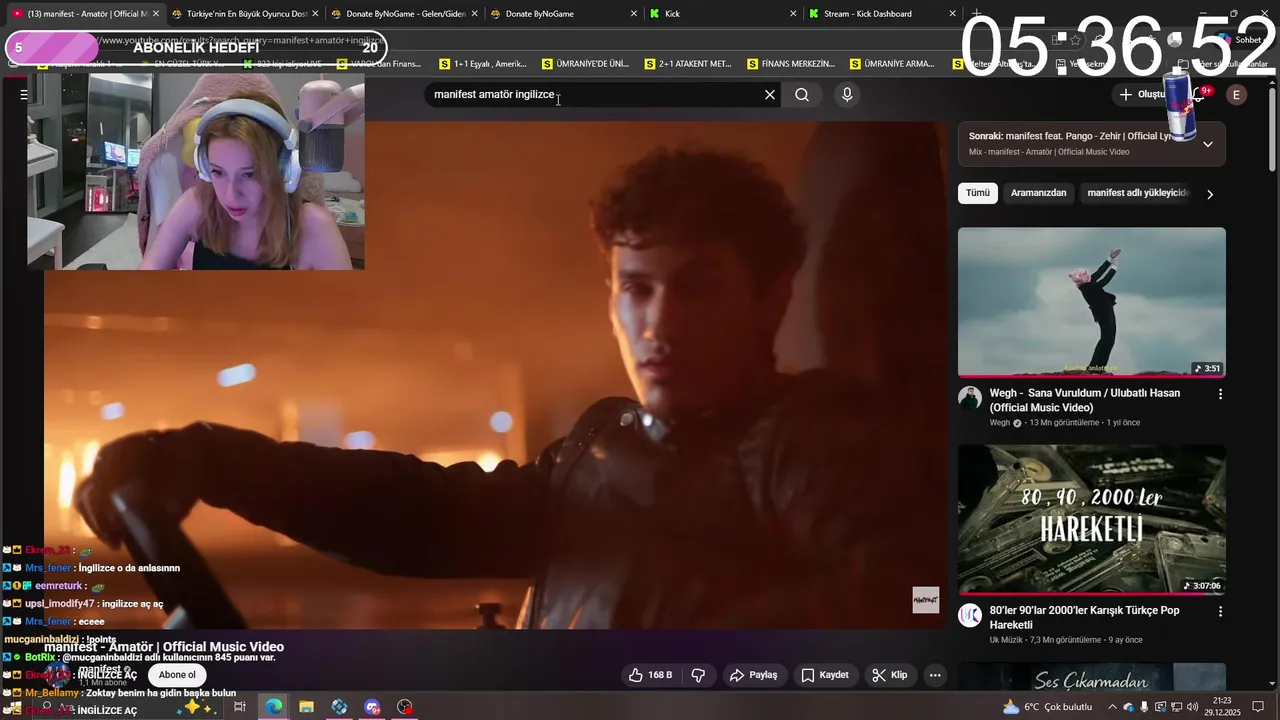Like the video with thumbs up 168 B
Image resolution: width=1280 pixels, height=720 pixels.
tap(650, 675)
